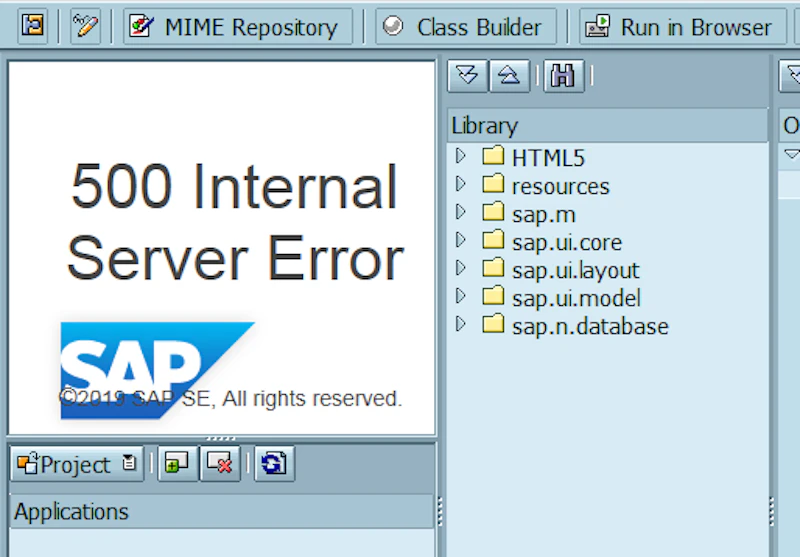Click the collapse all nodes icon above Library
The width and height of the screenshot is (800, 557).
click(509, 76)
